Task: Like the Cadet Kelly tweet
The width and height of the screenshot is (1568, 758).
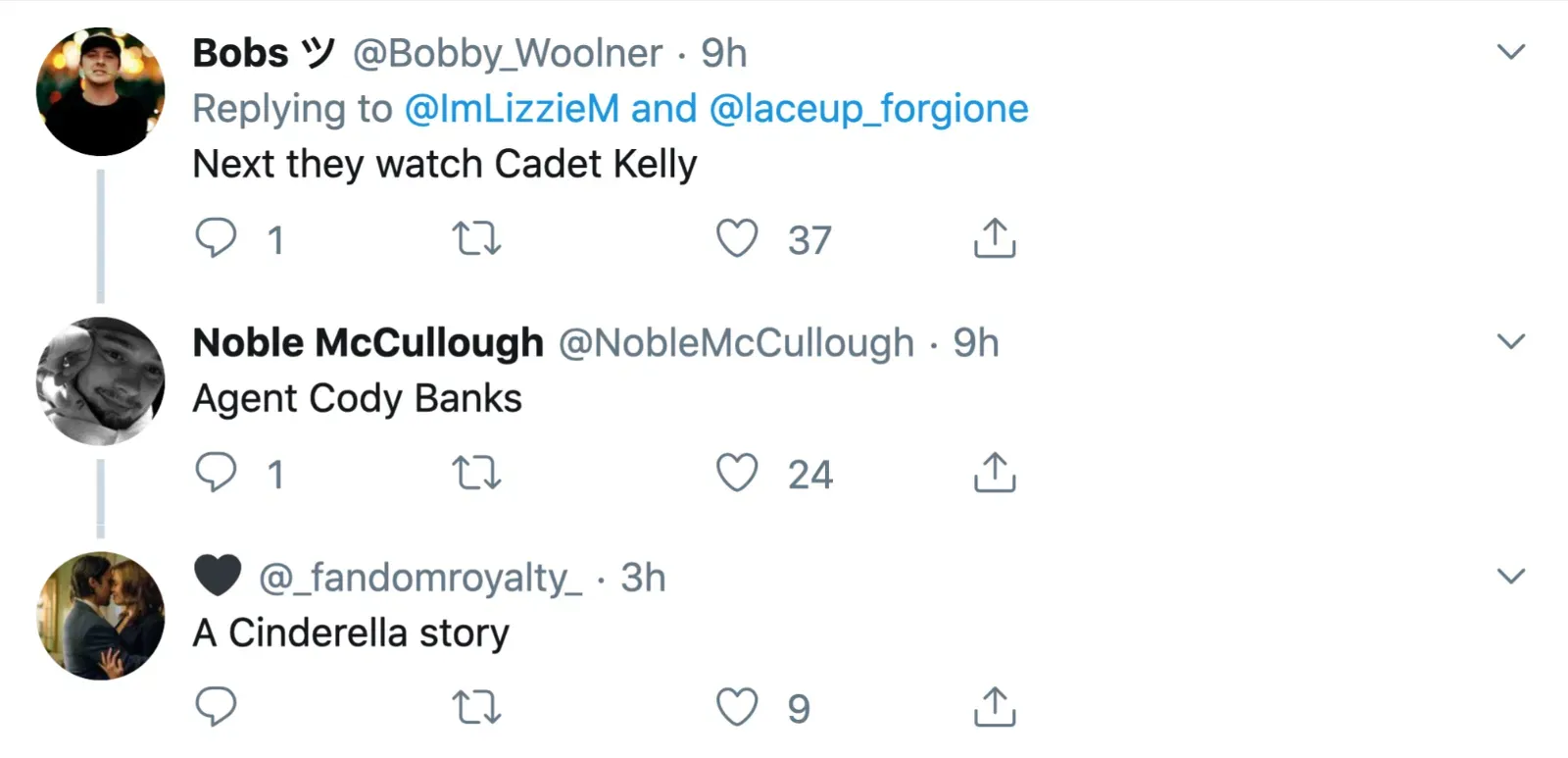Action: [x=737, y=238]
